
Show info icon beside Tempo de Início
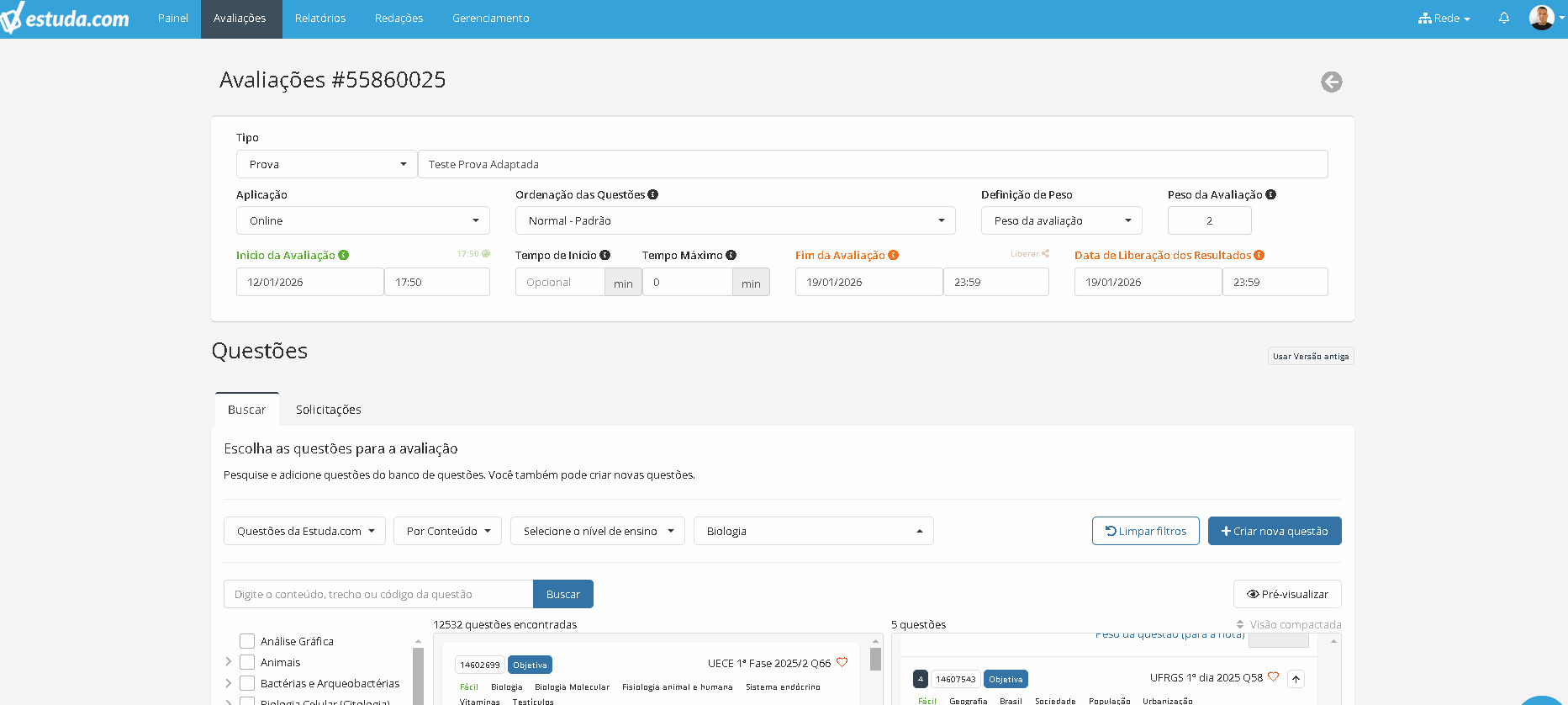point(604,255)
